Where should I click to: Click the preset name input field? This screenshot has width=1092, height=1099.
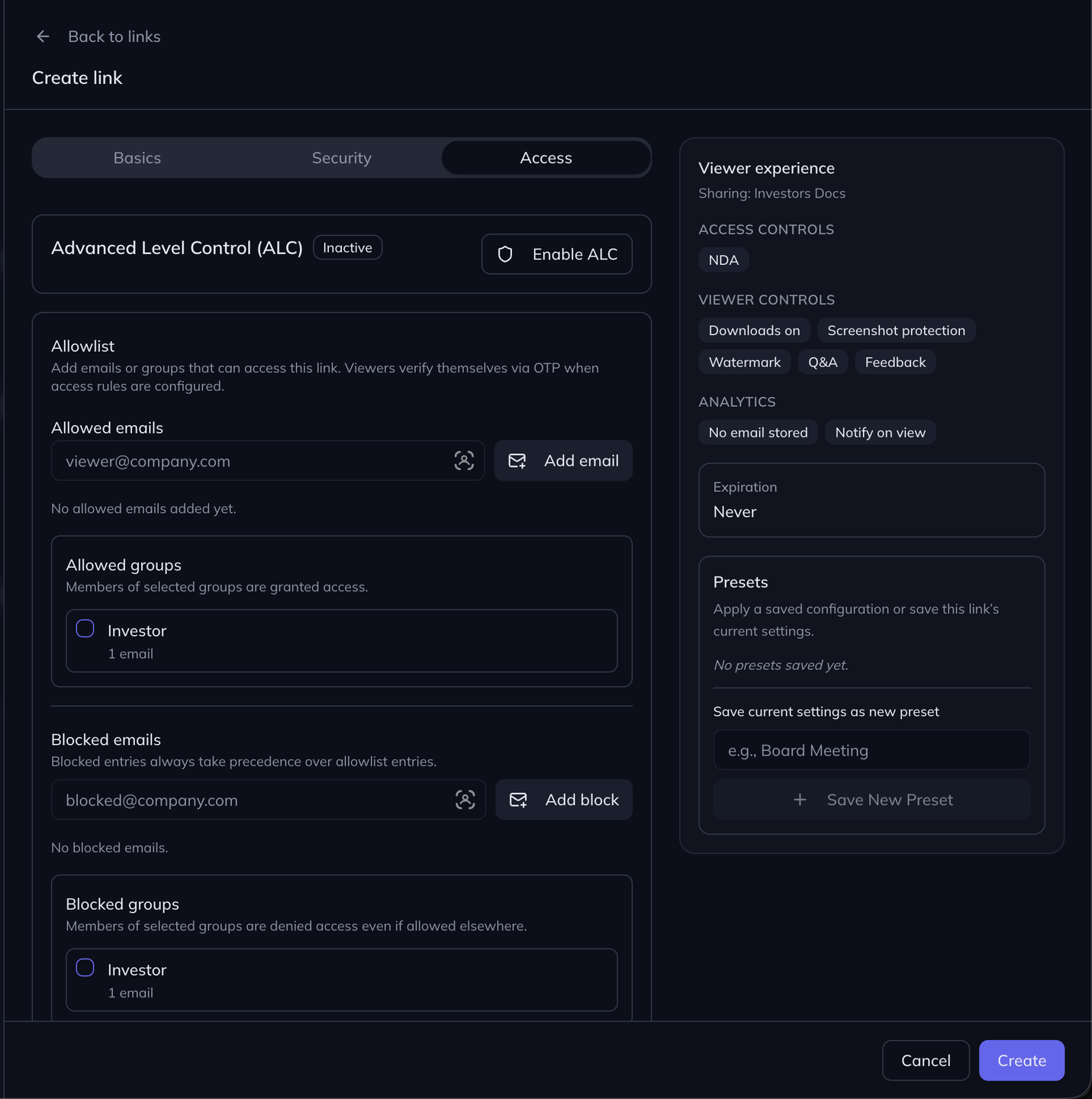[871, 750]
